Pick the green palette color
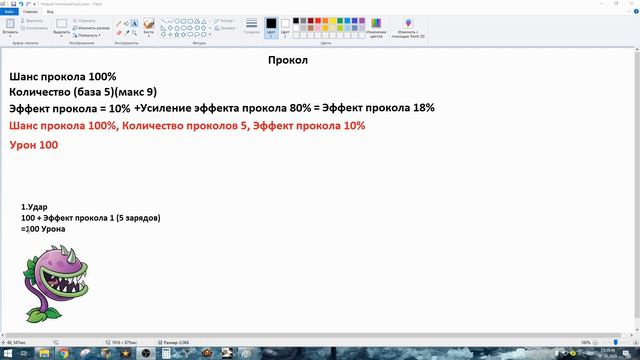Screen dimensions: 640x360 click(x=340, y=21)
